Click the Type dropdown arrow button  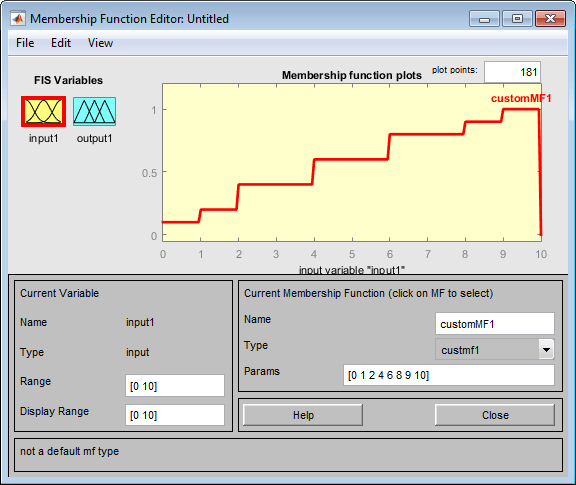(546, 349)
